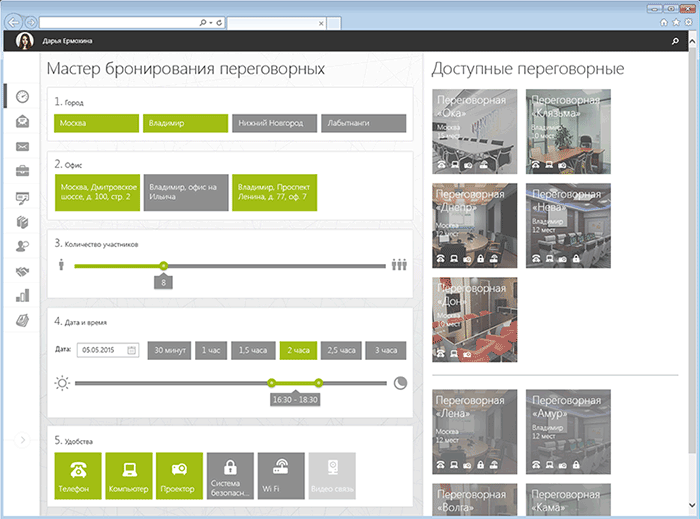Select office Владимир, офис на Ильича
The image size is (700, 519).
click(x=186, y=192)
